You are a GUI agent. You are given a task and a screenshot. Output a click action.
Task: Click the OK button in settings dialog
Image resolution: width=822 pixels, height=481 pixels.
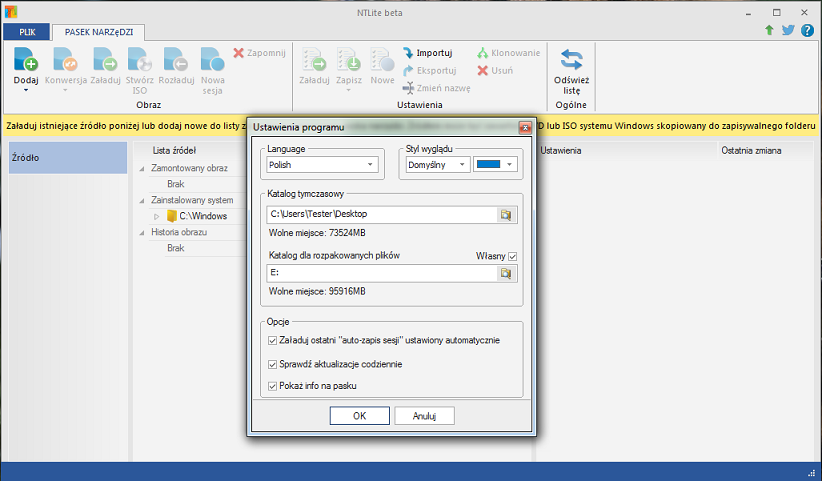360,416
